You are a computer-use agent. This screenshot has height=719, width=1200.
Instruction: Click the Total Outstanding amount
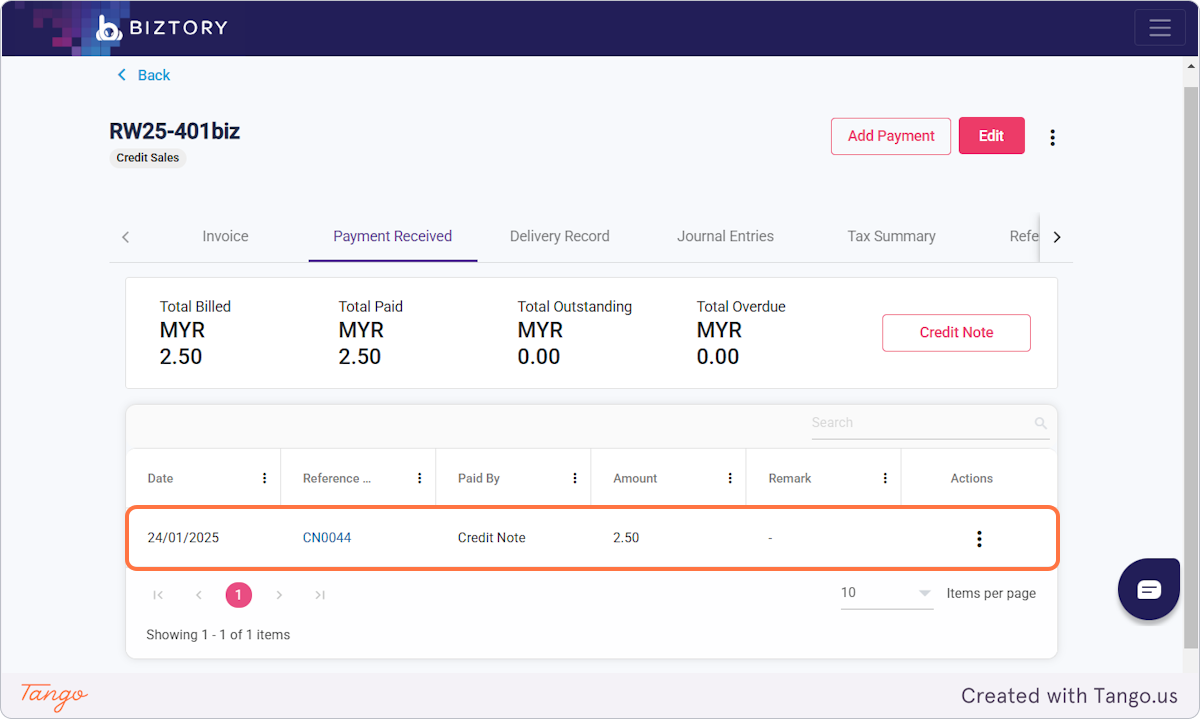click(539, 344)
